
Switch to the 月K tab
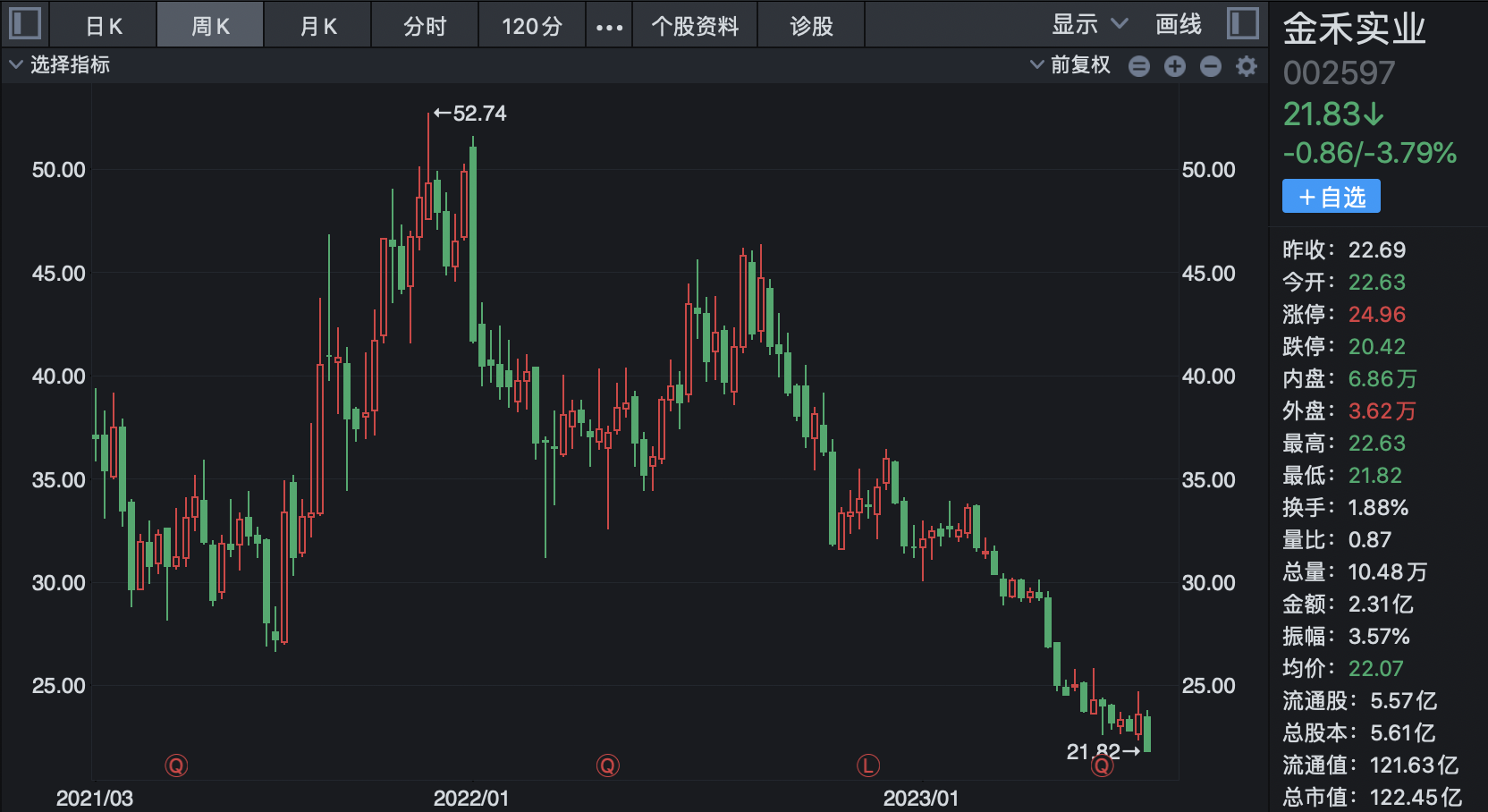coord(317,25)
